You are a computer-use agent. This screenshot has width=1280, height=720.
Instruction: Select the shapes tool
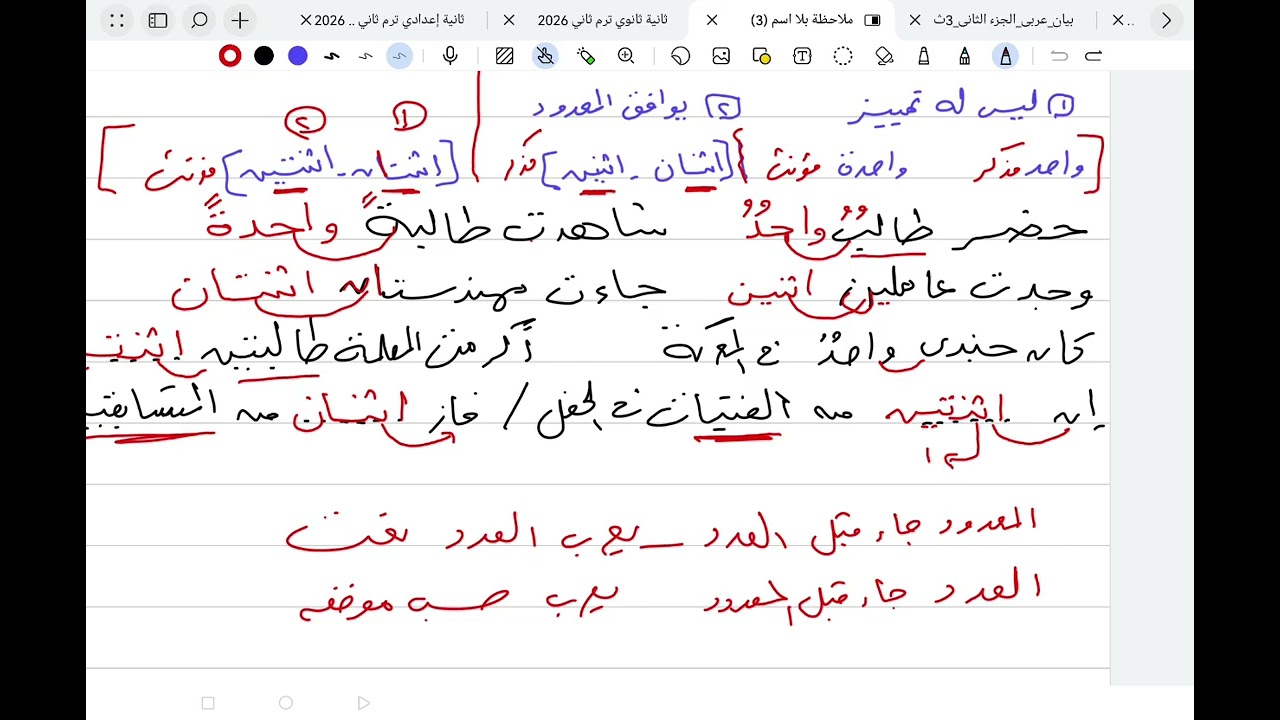pyautogui.click(x=762, y=56)
